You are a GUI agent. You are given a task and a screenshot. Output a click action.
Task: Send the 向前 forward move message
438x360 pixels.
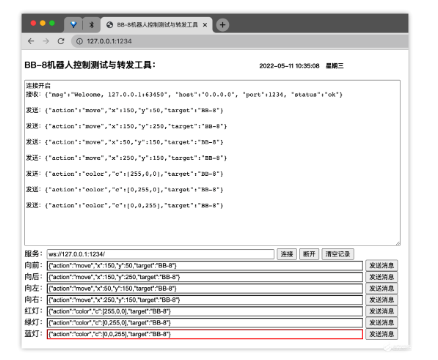click(381, 266)
